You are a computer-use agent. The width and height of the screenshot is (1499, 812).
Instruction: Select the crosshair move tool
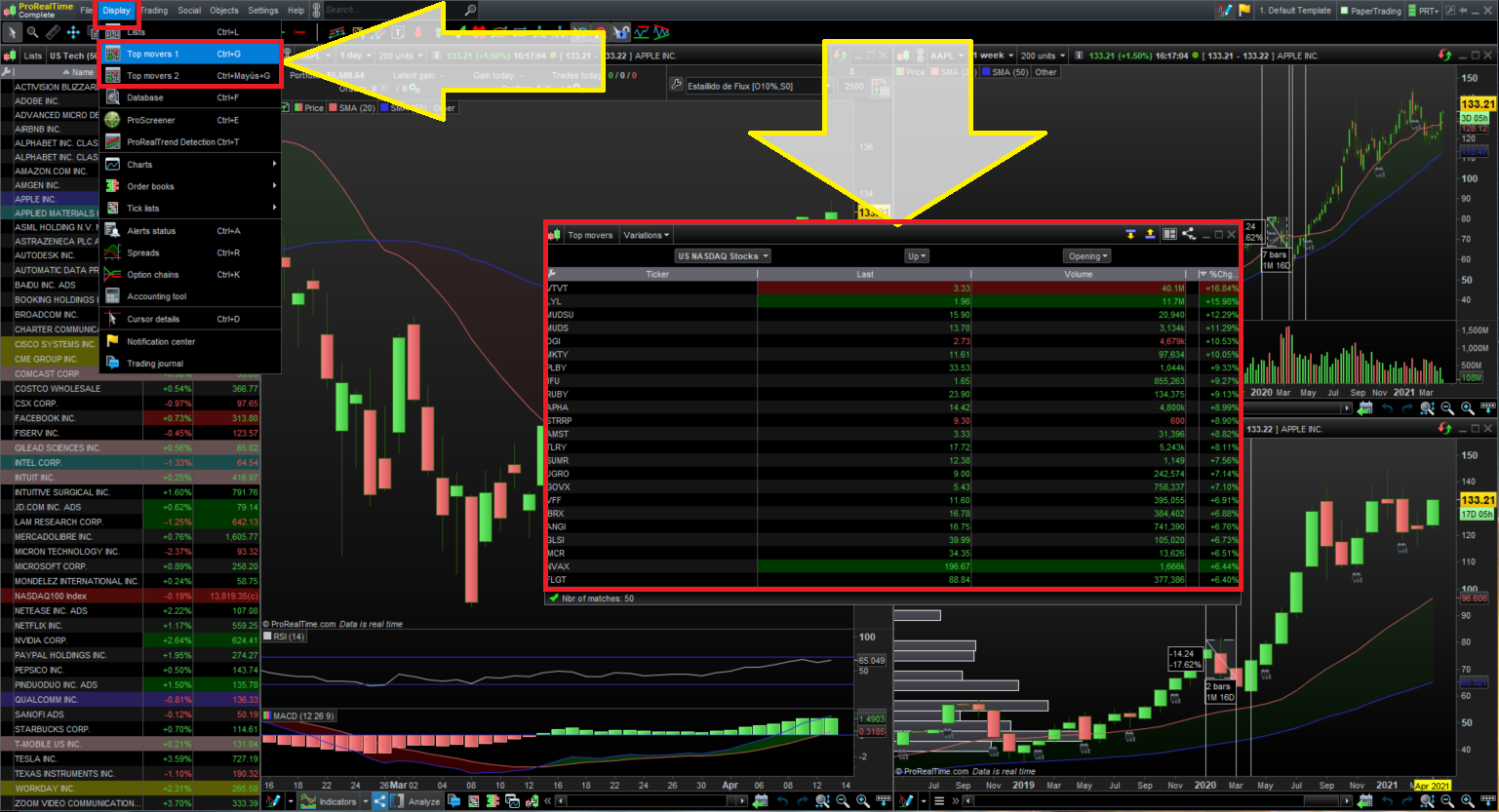pos(73,32)
